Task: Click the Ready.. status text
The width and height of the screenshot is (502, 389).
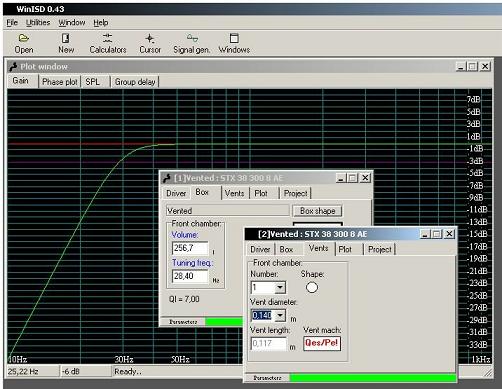Action: point(128,371)
